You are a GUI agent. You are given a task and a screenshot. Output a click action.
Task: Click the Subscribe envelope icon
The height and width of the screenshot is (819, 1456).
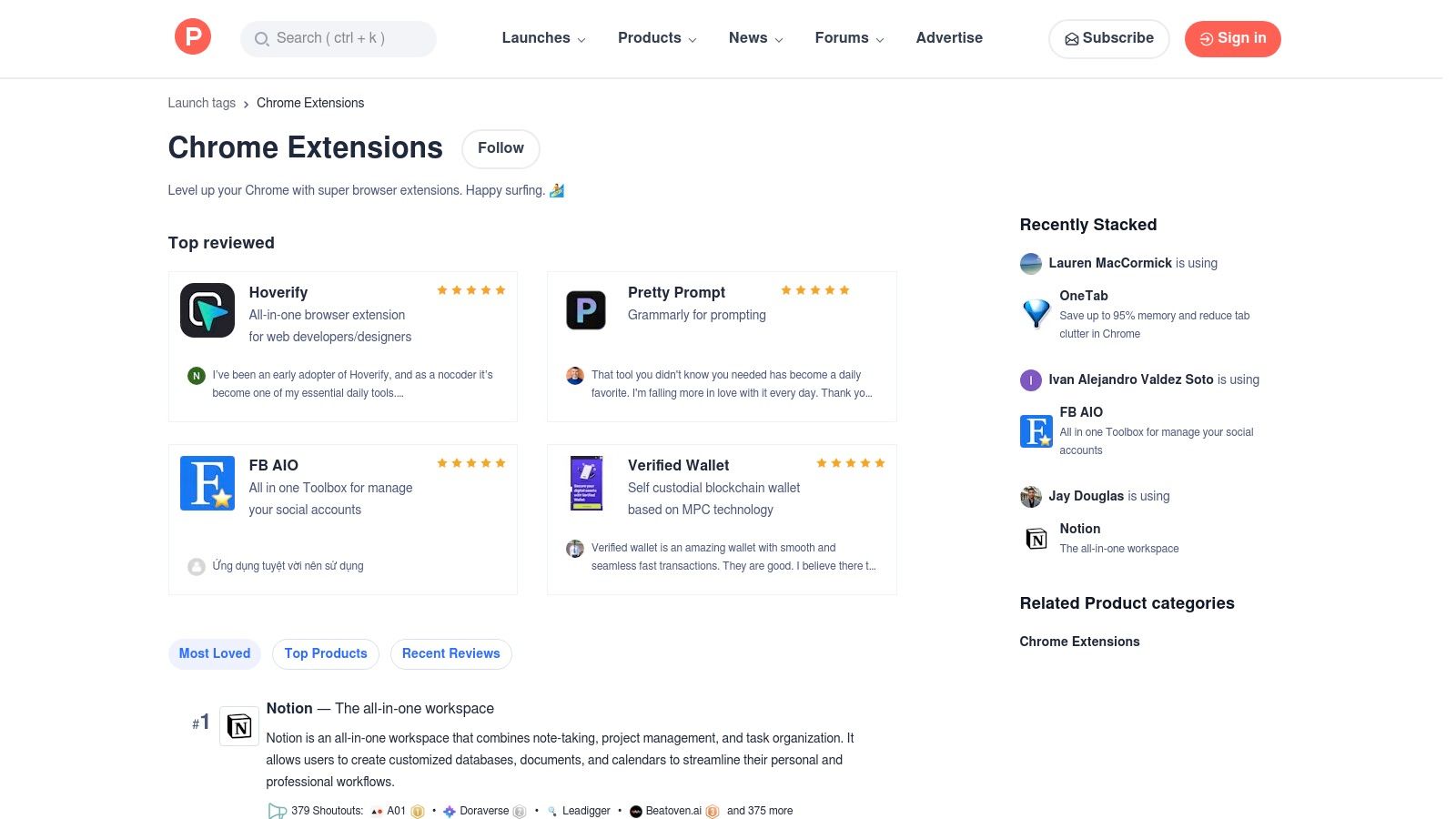click(x=1072, y=38)
